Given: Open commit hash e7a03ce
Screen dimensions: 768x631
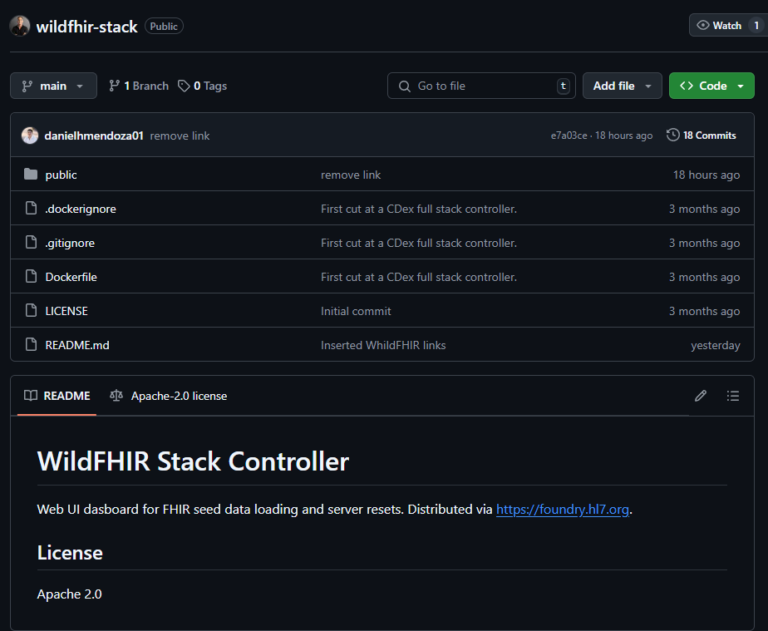Looking at the screenshot, I should pos(569,136).
